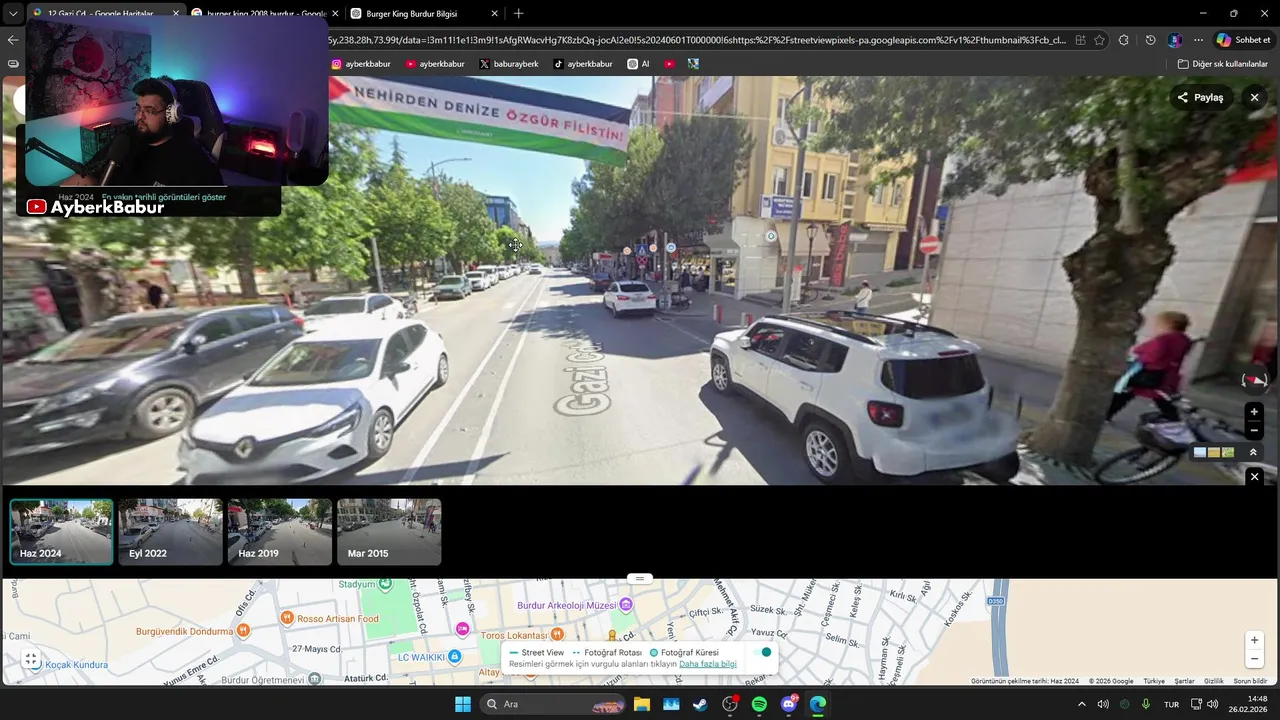Zoom in on the mini map

(x=1254, y=640)
